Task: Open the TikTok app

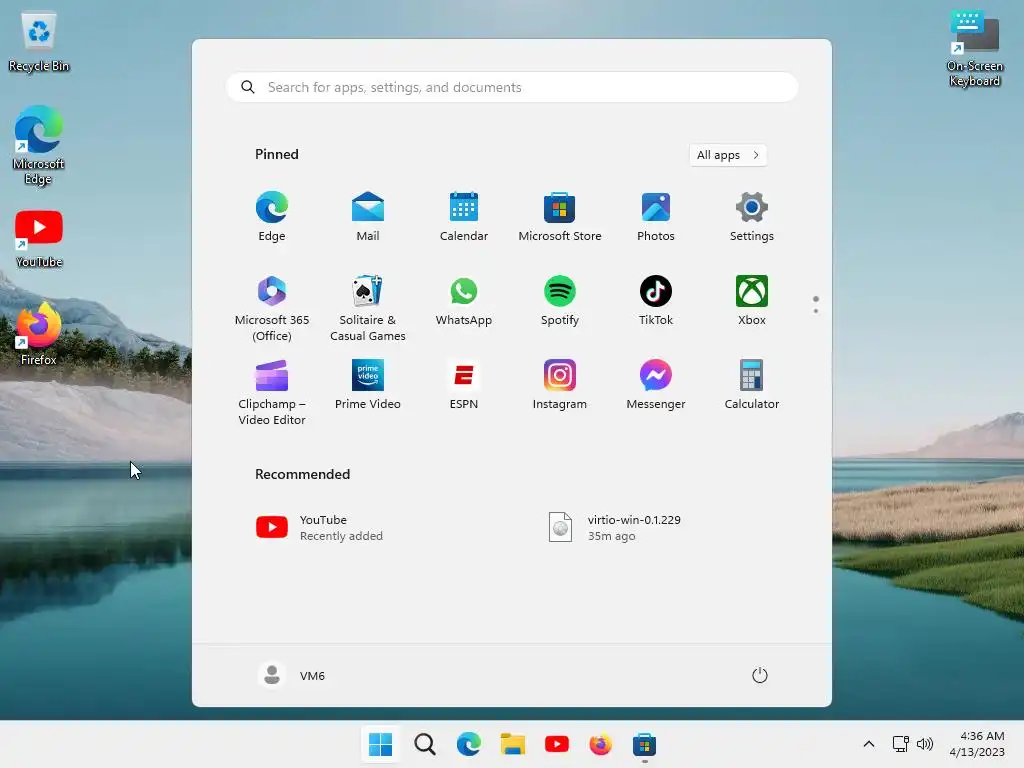Action: coord(656,301)
